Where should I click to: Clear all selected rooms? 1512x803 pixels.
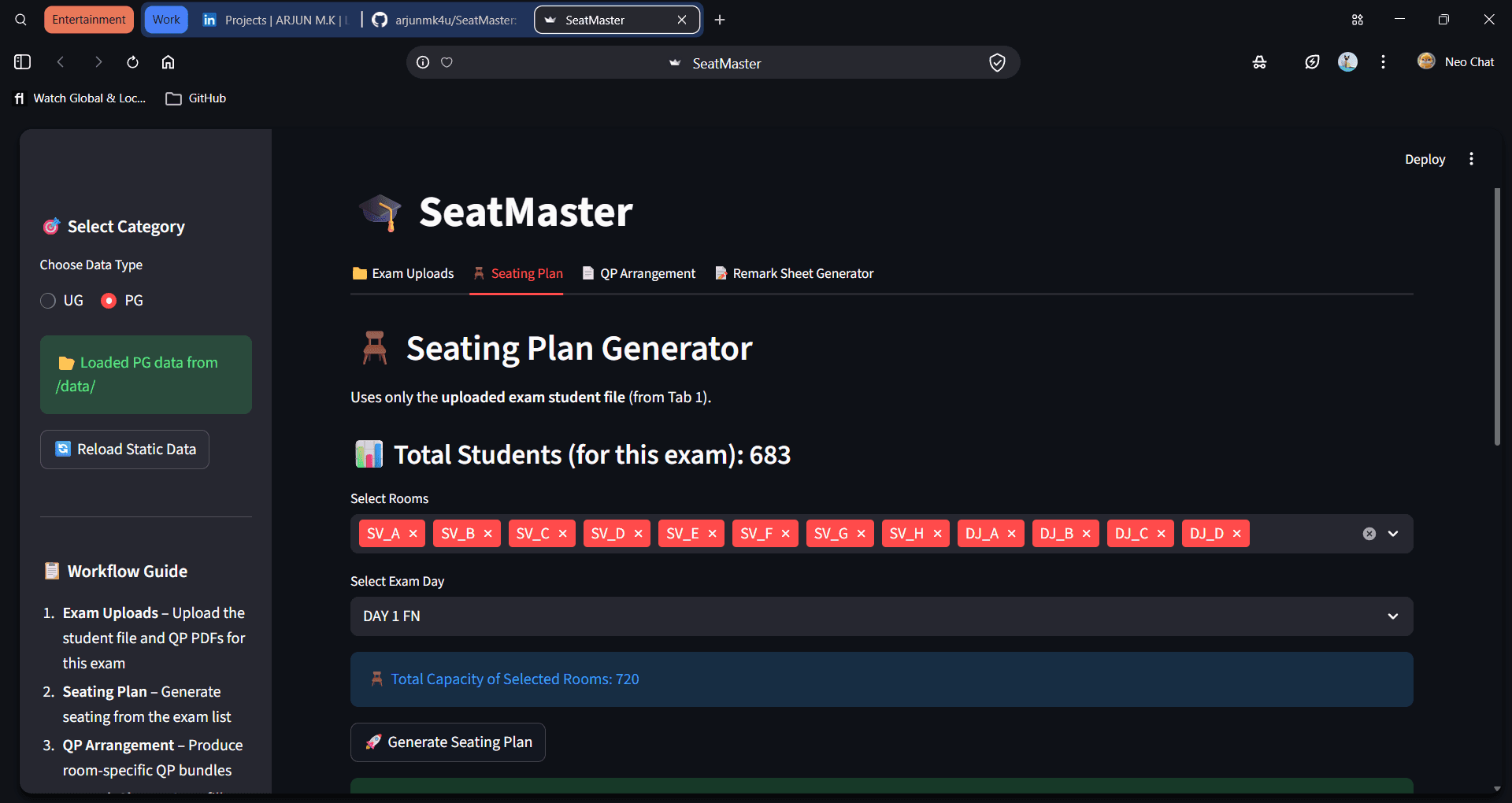1369,534
